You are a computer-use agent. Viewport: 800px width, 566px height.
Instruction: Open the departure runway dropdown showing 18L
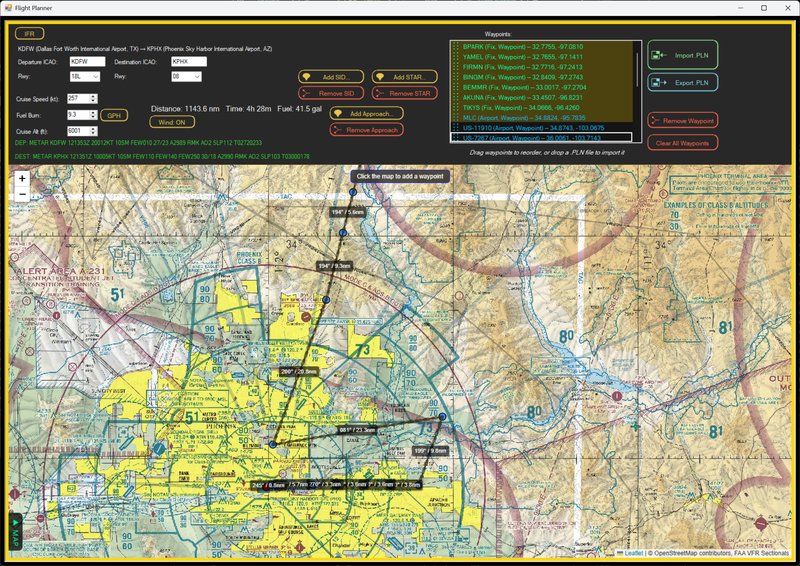coord(85,76)
